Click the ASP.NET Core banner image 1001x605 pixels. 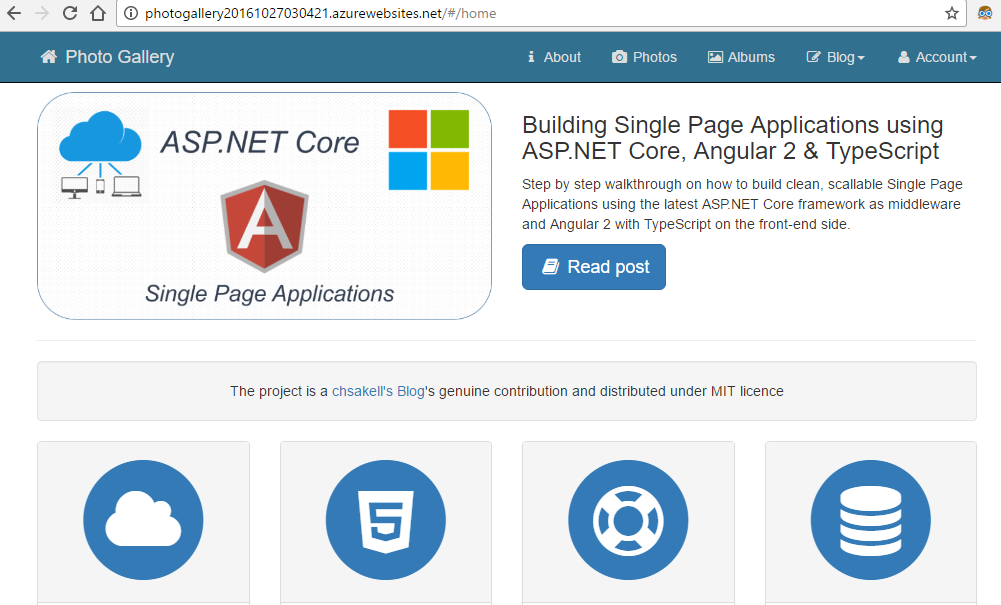tap(264, 206)
